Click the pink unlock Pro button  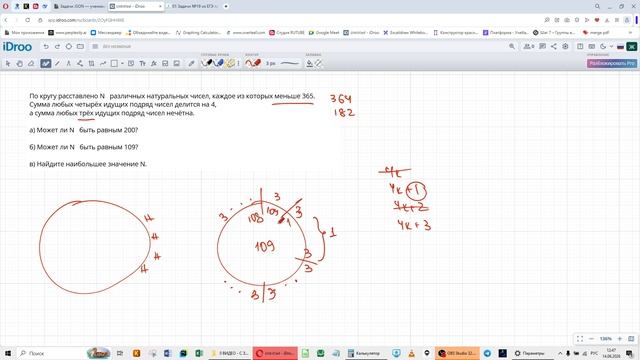tap(612, 63)
